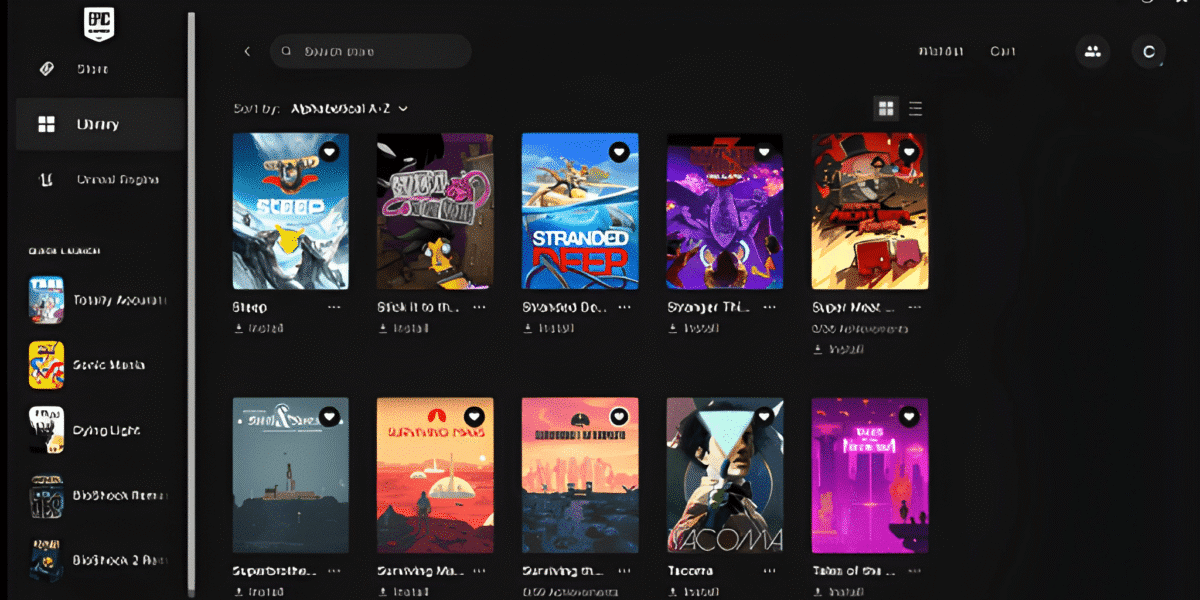The image size is (1200, 600).
Task: Open options menu for Stranded Deep
Action: pos(625,307)
